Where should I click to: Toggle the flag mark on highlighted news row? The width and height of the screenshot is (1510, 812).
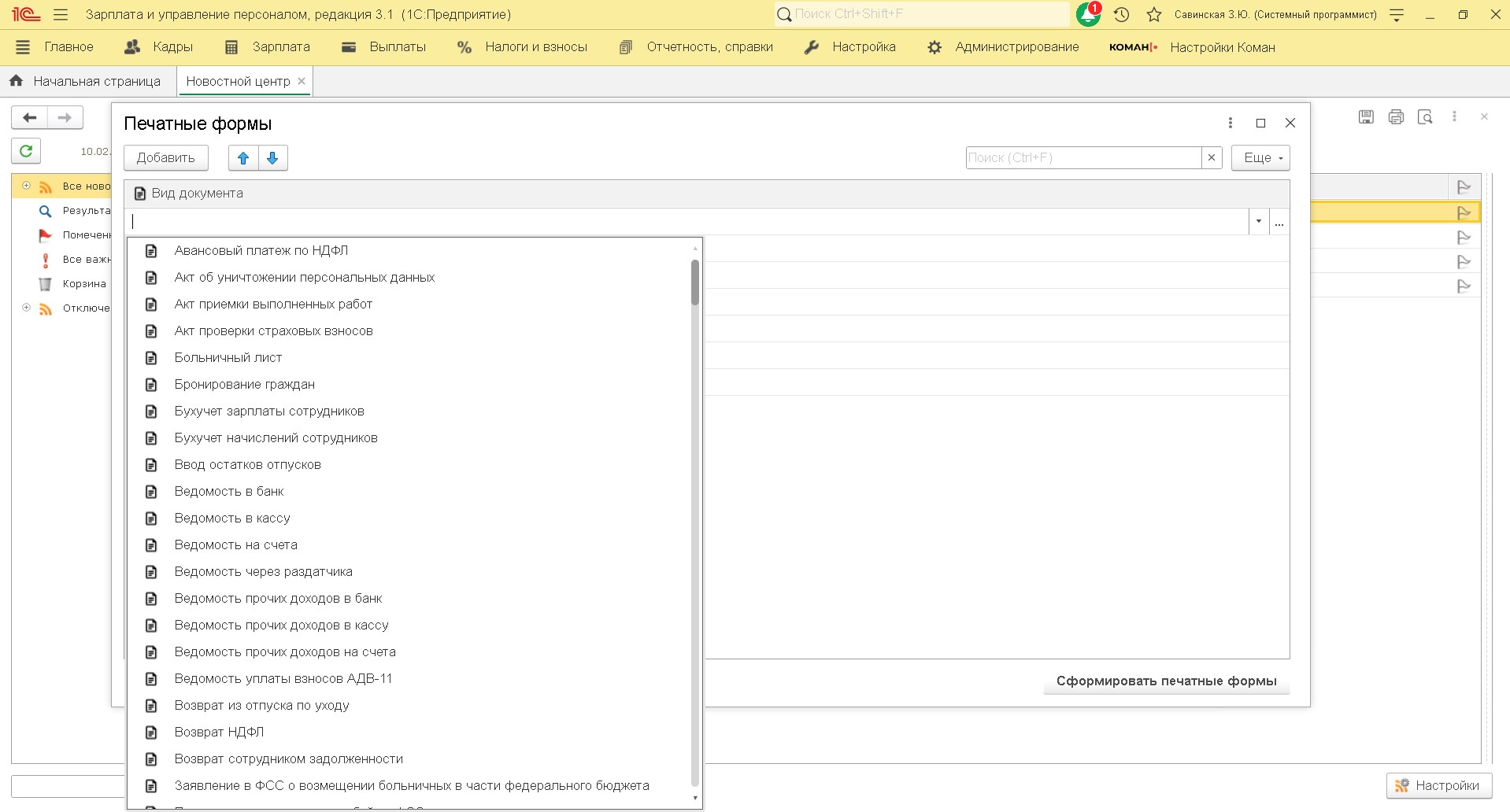[x=1464, y=212]
